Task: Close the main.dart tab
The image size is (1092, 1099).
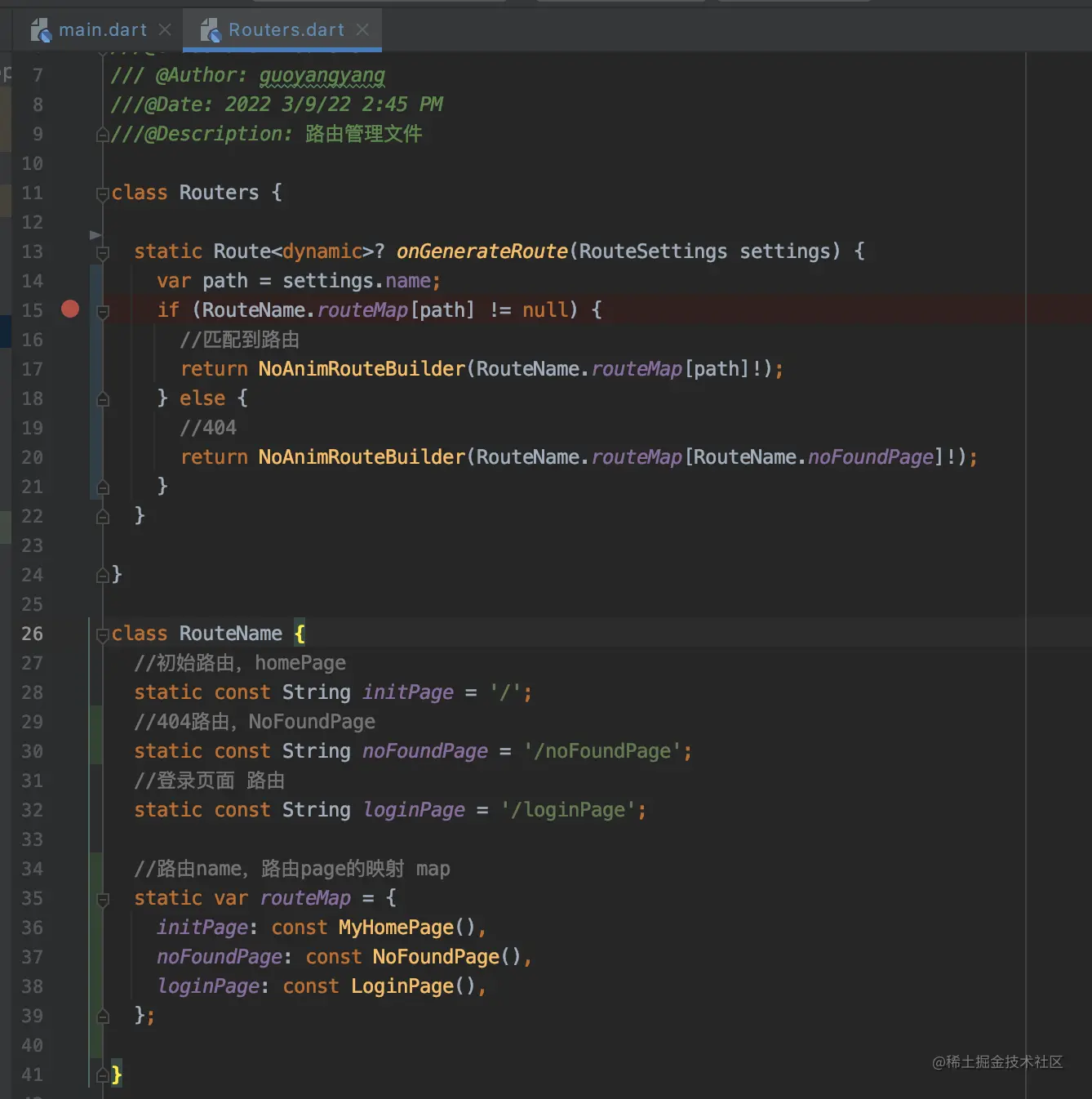Action: tap(165, 29)
